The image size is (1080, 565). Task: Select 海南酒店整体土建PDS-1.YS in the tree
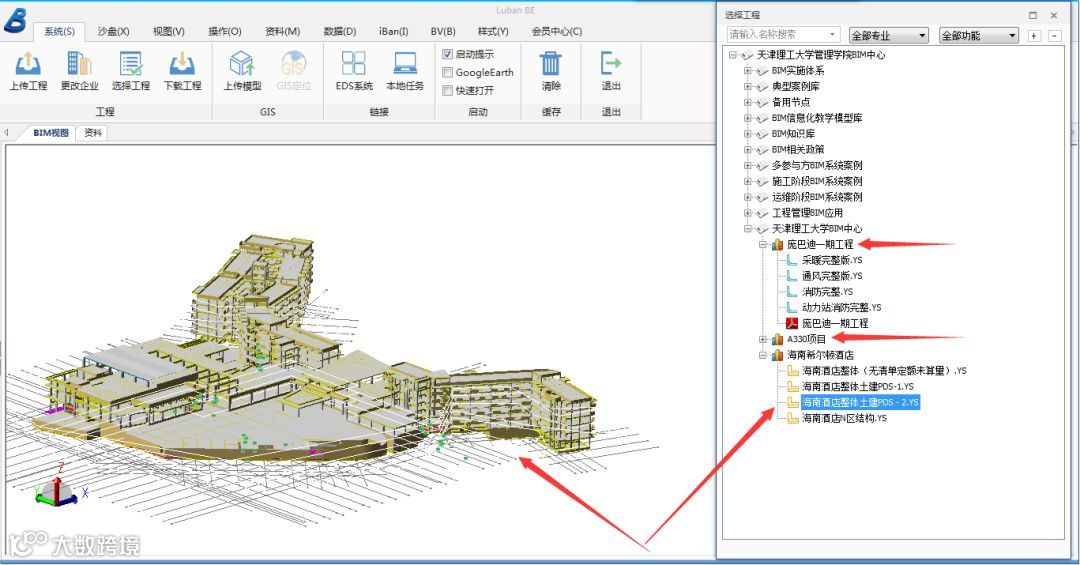click(x=858, y=387)
